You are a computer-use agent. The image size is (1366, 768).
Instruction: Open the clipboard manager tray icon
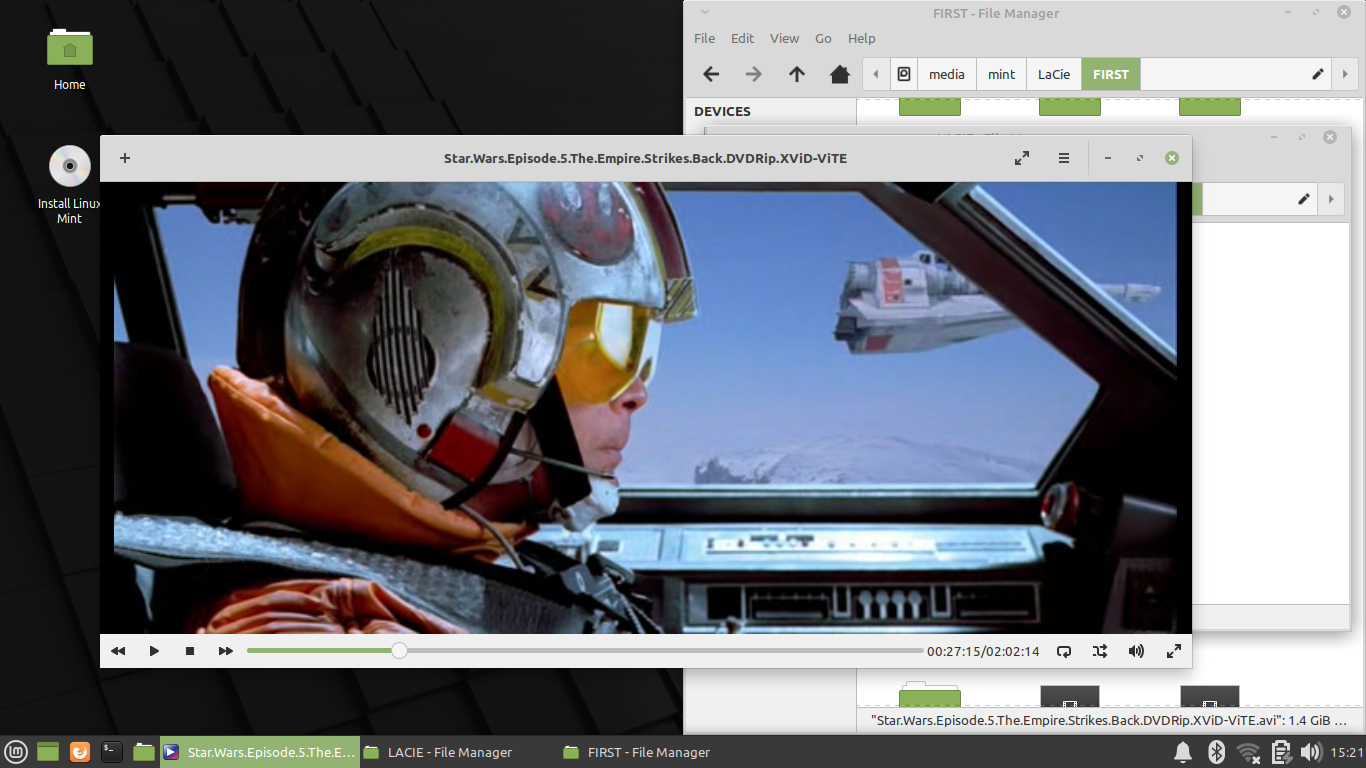point(1281,752)
